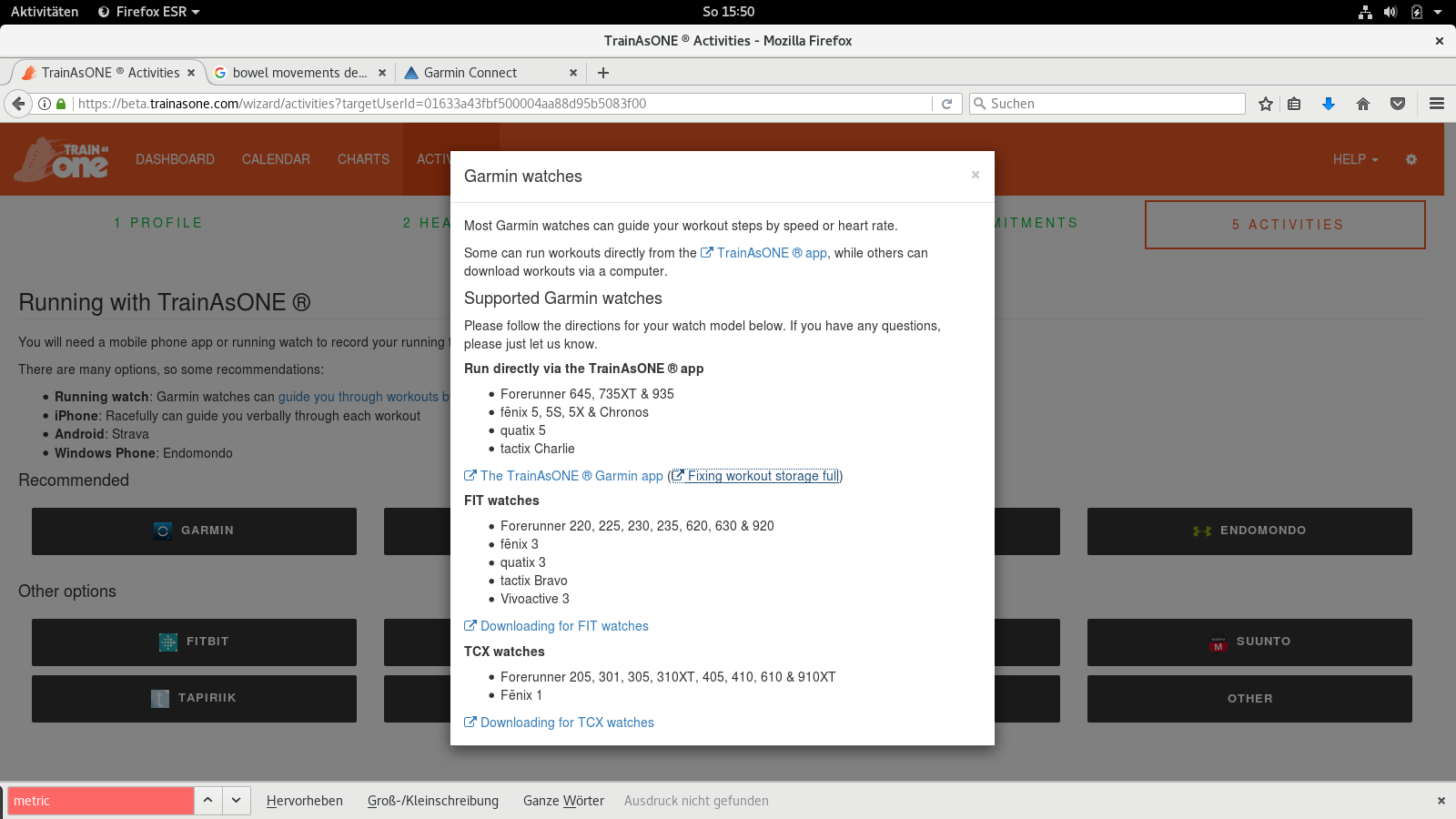Screen dimensions: 1456x819
Task: Show bookmarks library icon
Action: 1294,104
